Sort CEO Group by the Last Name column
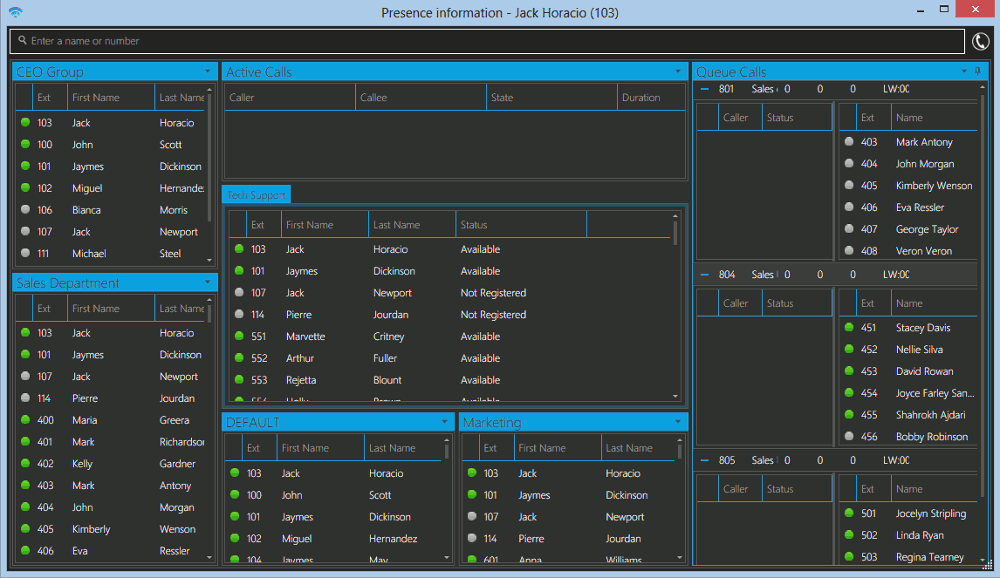The width and height of the screenshot is (1000, 578). coord(182,97)
